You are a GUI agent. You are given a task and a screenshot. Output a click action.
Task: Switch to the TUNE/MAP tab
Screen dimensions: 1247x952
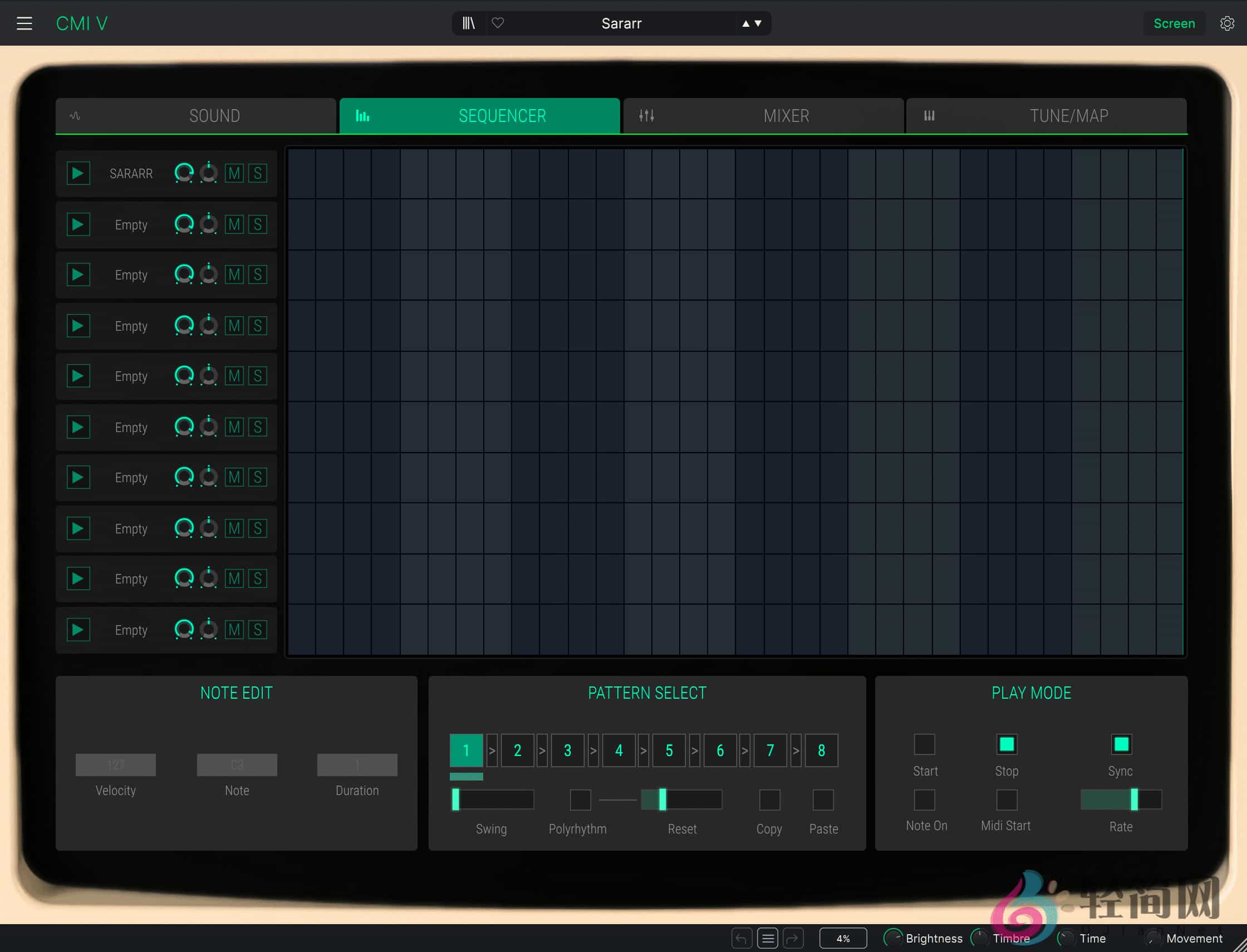click(1068, 116)
